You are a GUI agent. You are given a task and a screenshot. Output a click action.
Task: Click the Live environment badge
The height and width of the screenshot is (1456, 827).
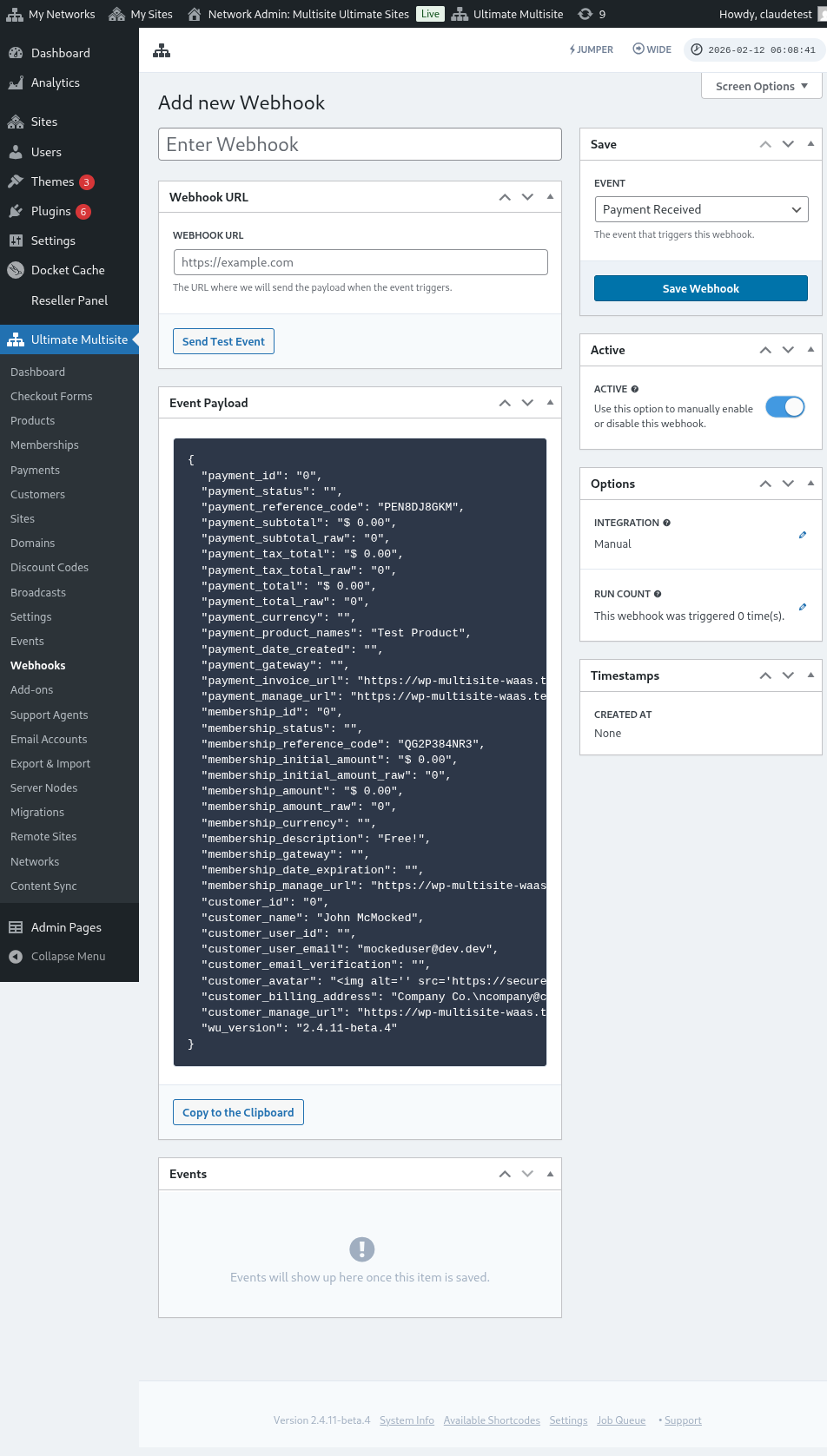[x=430, y=14]
